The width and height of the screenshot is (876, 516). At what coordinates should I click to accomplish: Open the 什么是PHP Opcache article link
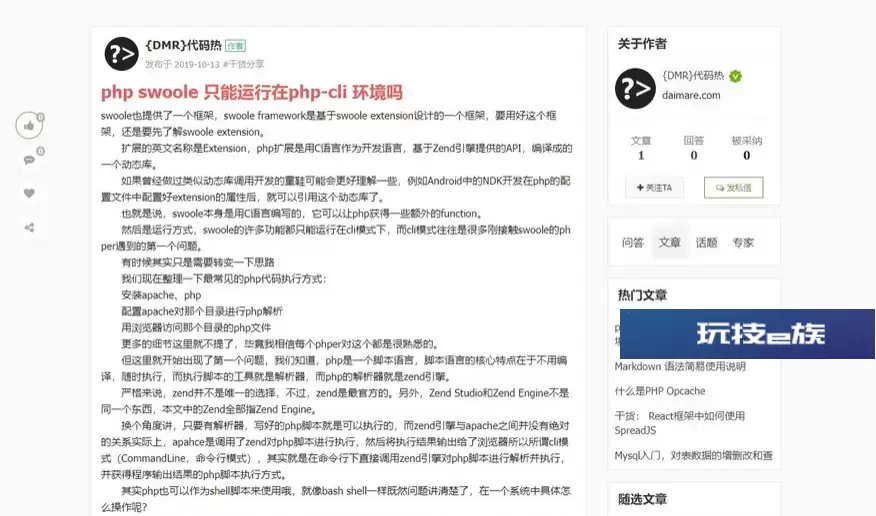click(660, 391)
